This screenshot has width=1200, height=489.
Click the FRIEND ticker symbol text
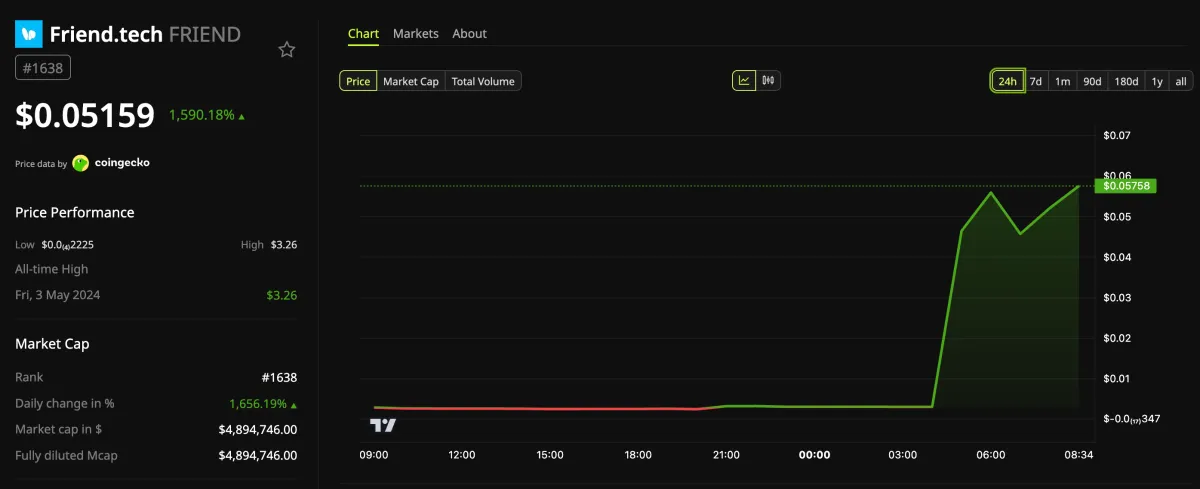[205, 34]
